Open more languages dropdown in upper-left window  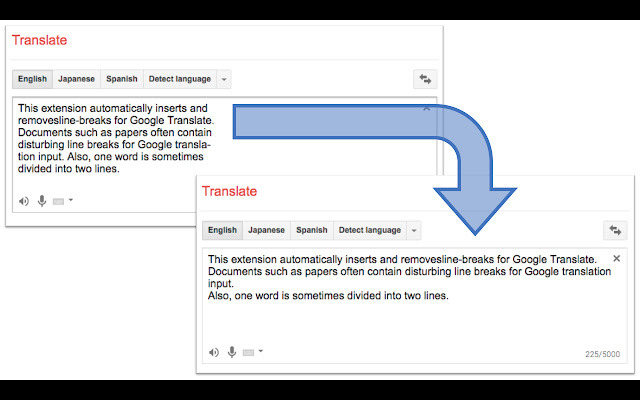224,79
